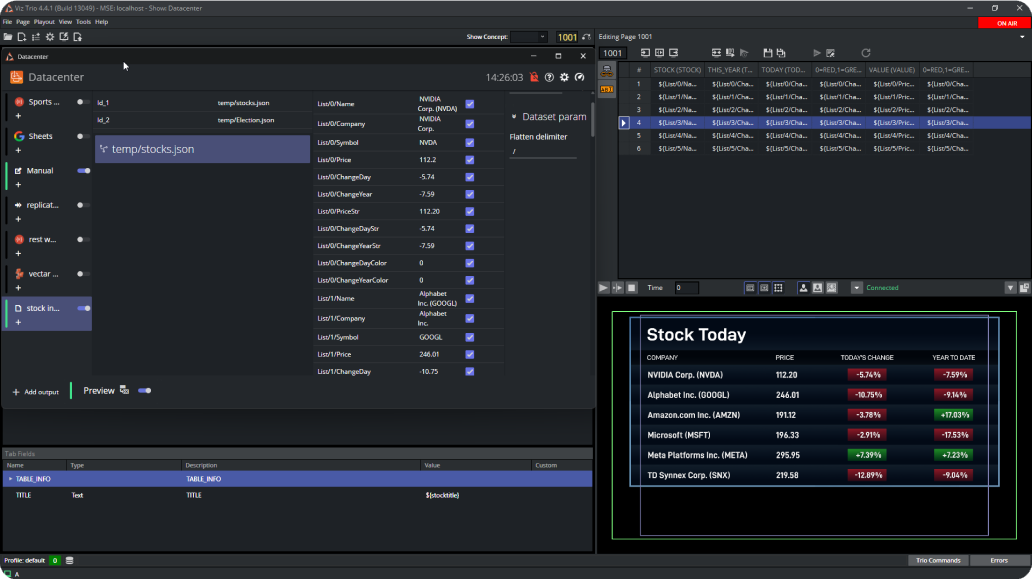Select the Id_1 temp/stocks.json dataset row

click(x=202, y=103)
